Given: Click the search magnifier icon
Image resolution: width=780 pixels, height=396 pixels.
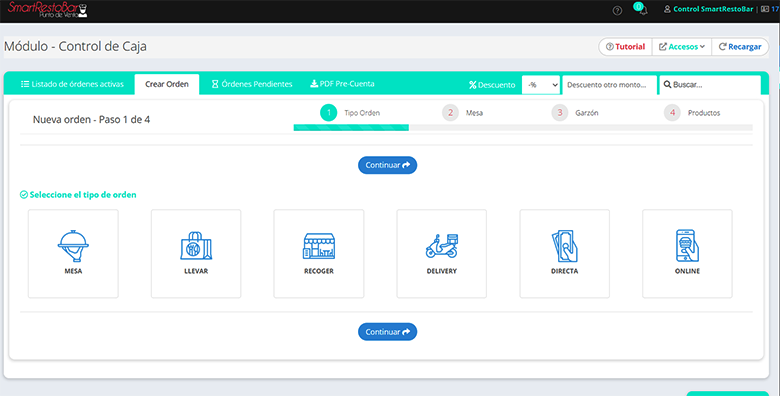Looking at the screenshot, I should (x=668, y=85).
